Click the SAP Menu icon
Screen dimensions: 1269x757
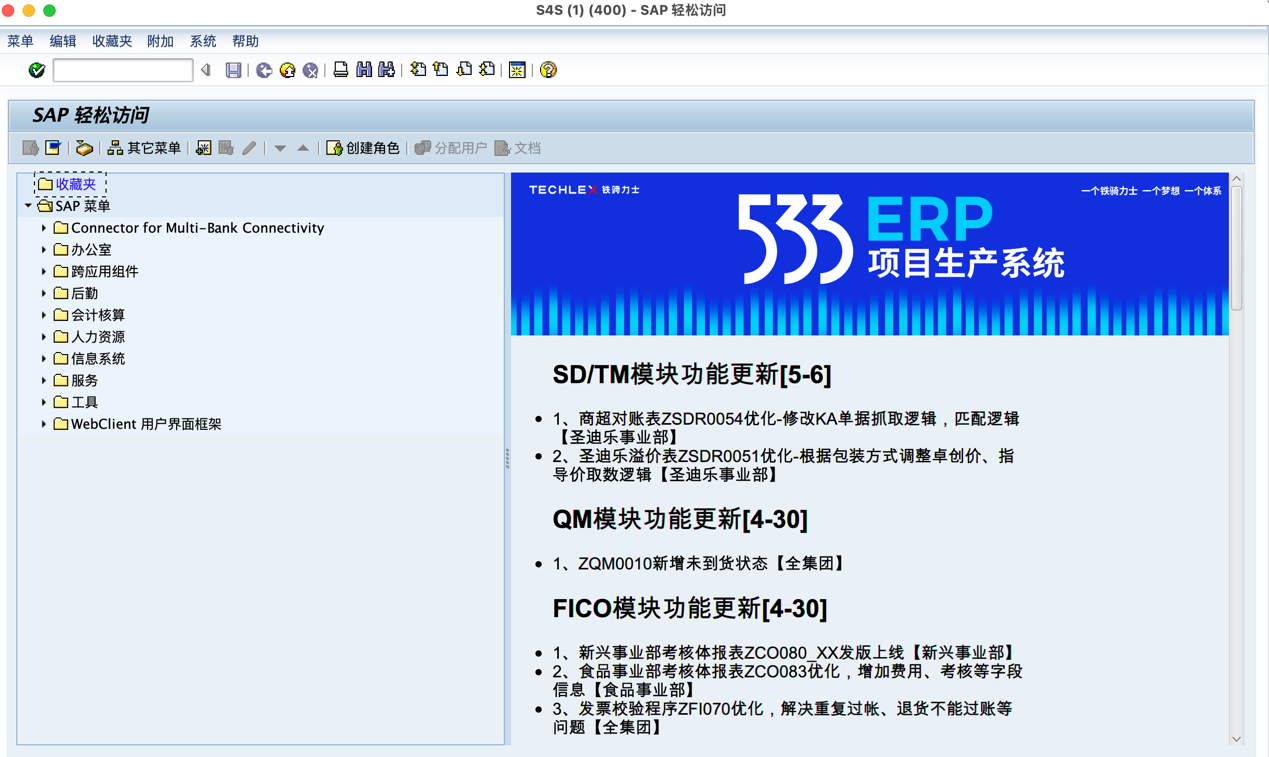(x=53, y=148)
